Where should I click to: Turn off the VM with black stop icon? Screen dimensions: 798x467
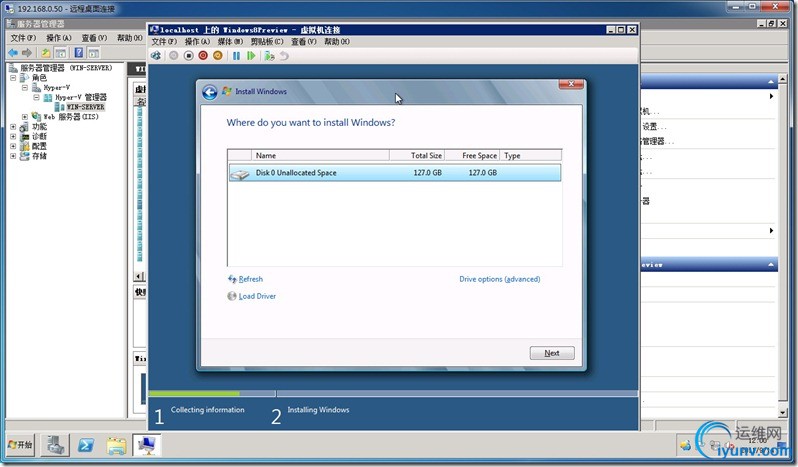(x=188, y=55)
